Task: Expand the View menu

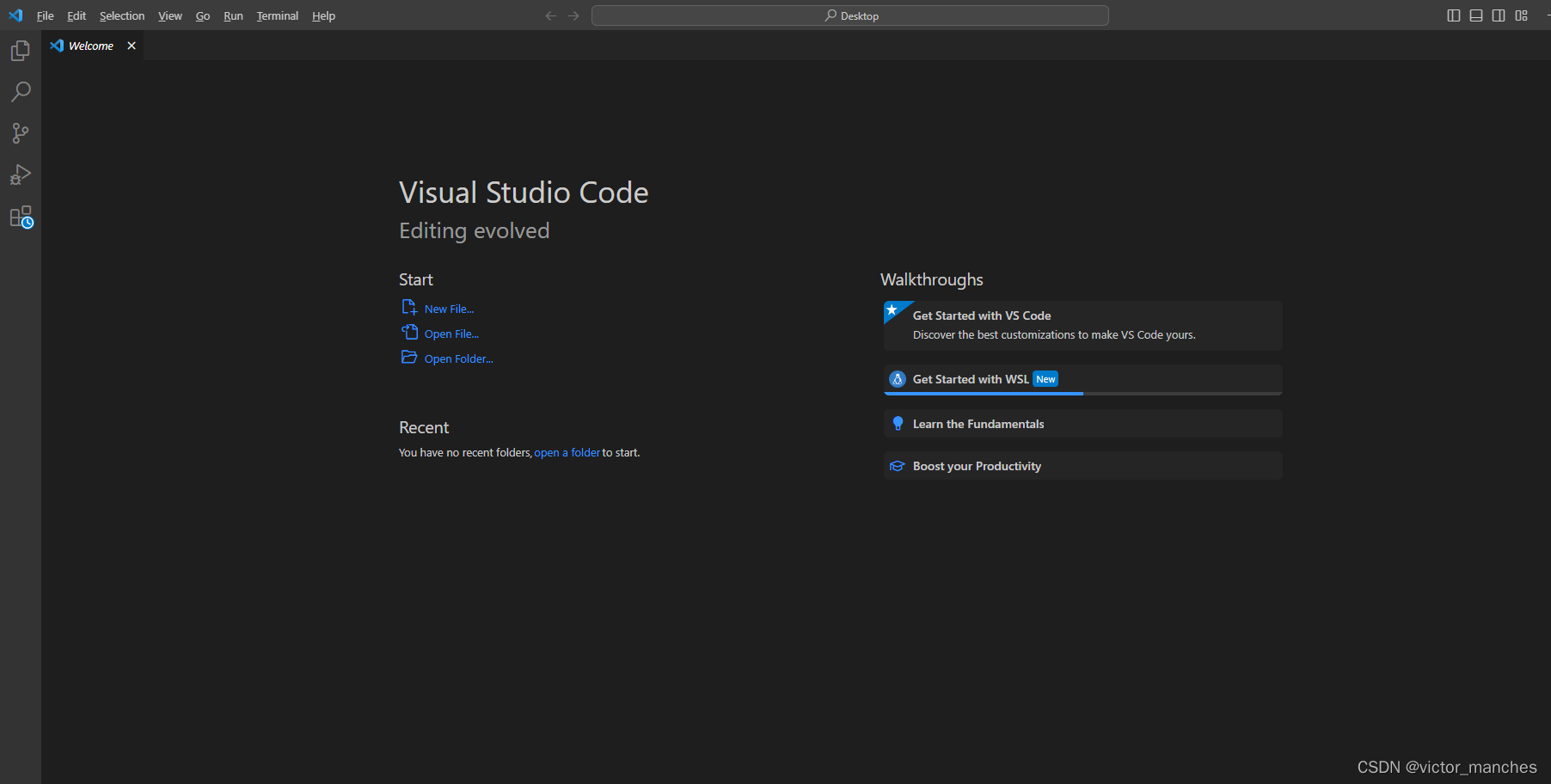Action: coord(170,15)
